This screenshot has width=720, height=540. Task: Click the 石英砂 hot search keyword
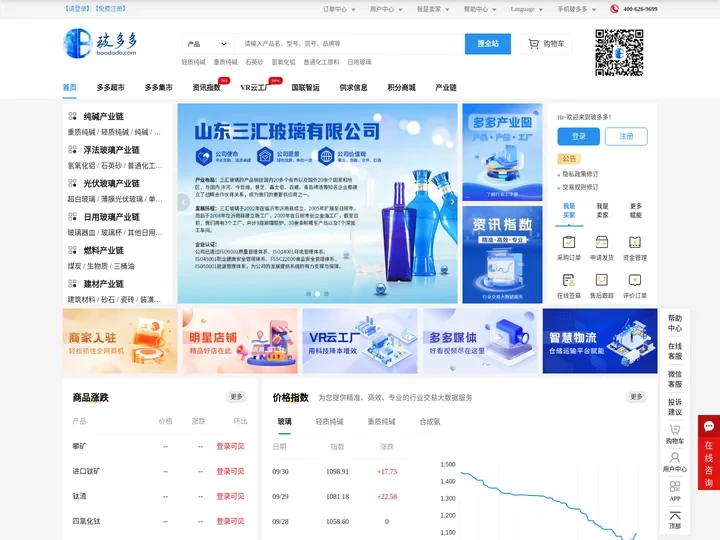254,62
